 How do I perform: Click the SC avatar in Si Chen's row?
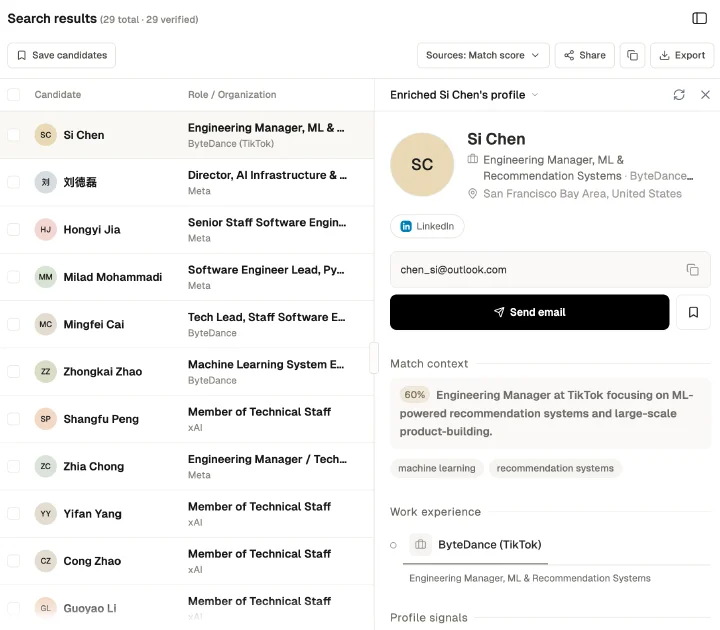click(45, 135)
